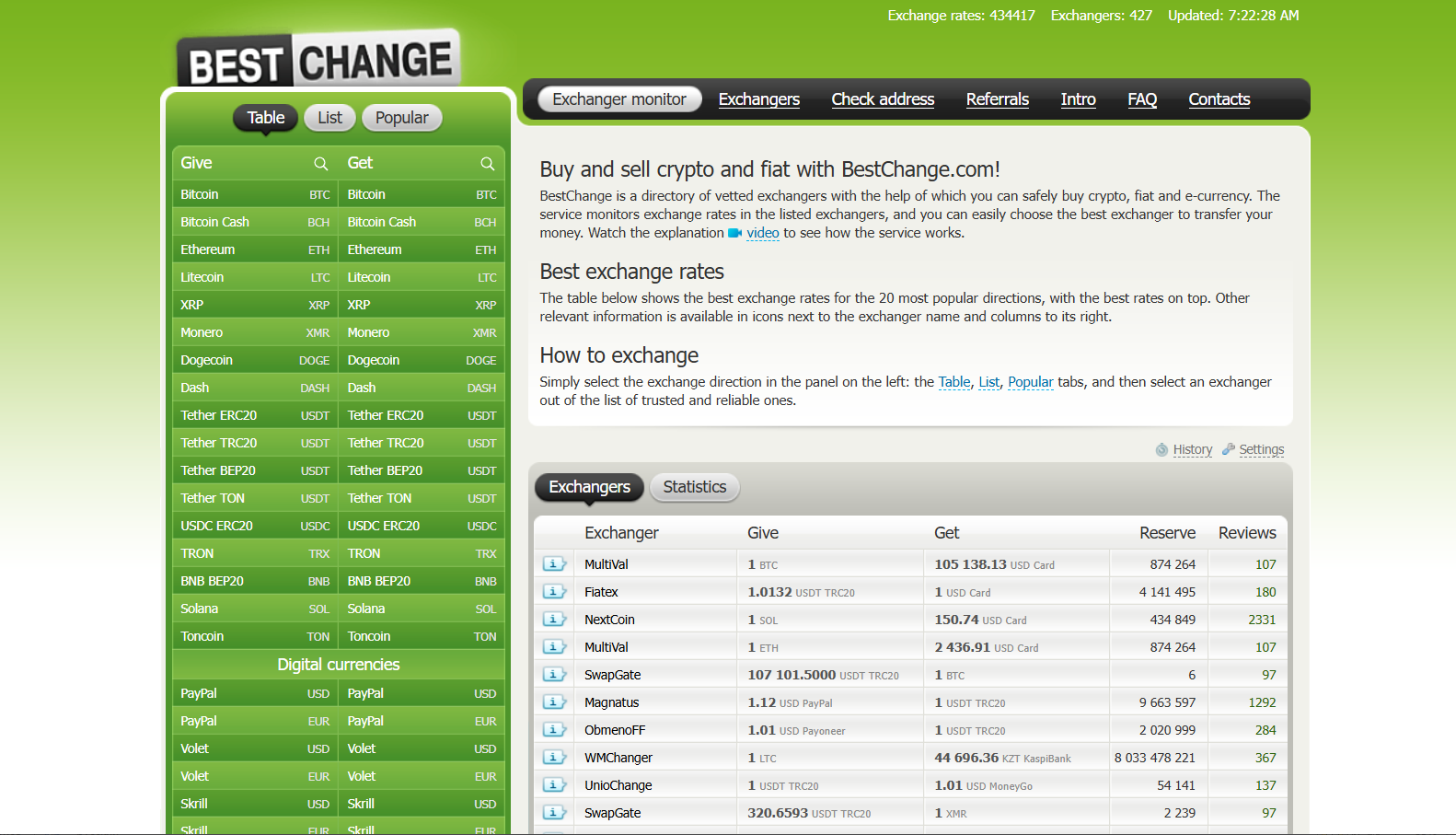Viewport: 1456px width, 835px height.
Task: Select Volet EUR in the Give column
Action: (255, 776)
